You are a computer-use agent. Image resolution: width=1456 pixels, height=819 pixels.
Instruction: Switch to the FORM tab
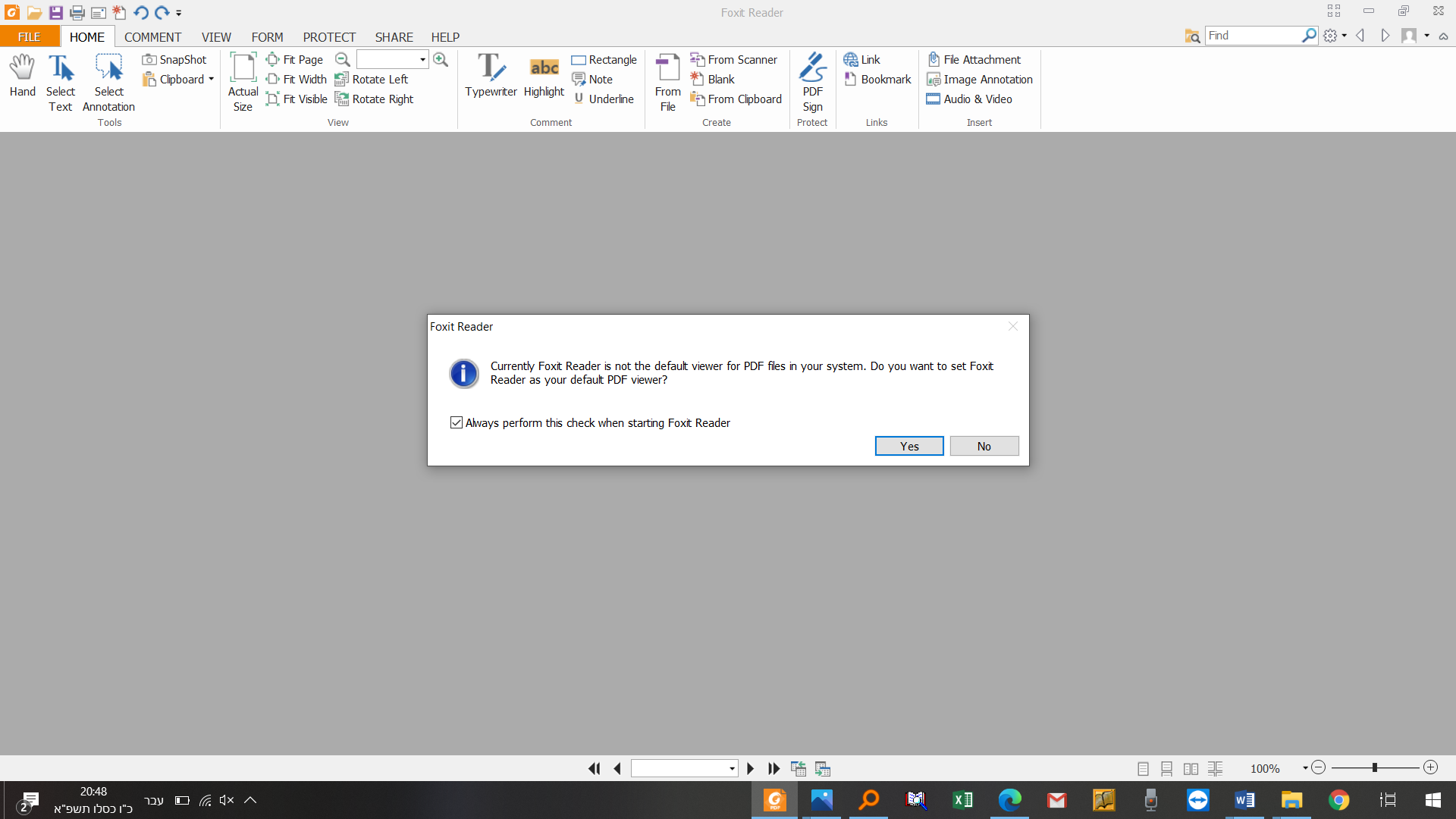(x=267, y=36)
